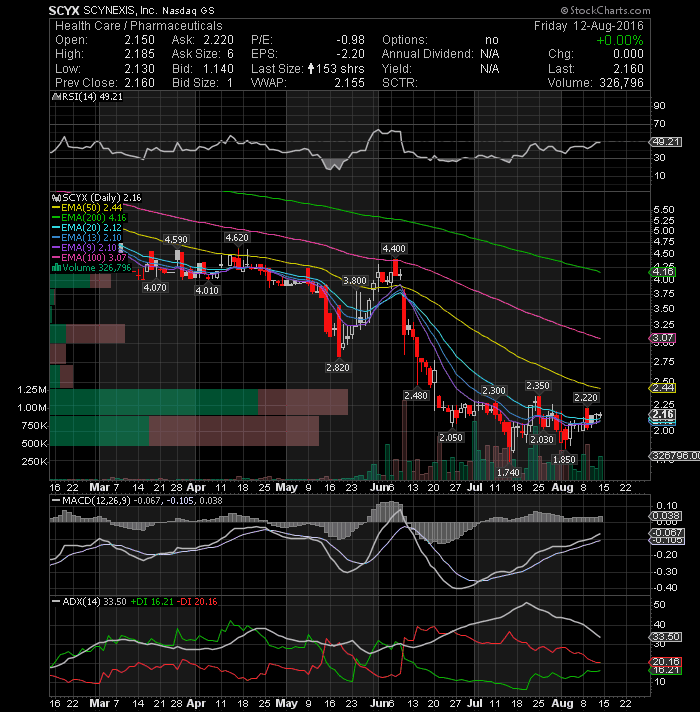
Task: Click the 4.400 June peak label
Action: point(394,249)
